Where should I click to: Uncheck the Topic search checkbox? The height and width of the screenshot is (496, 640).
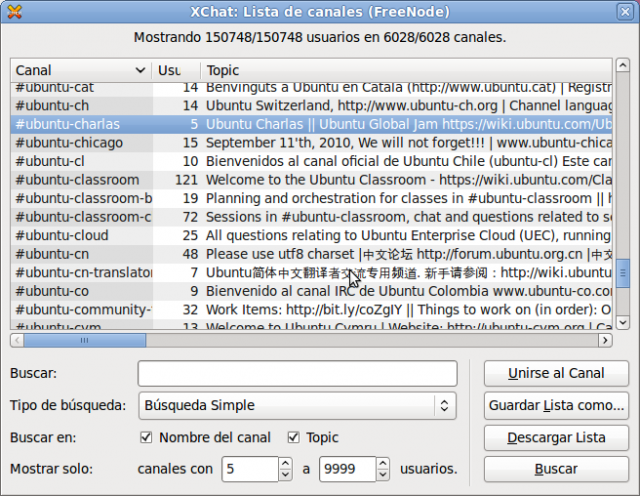point(293,438)
